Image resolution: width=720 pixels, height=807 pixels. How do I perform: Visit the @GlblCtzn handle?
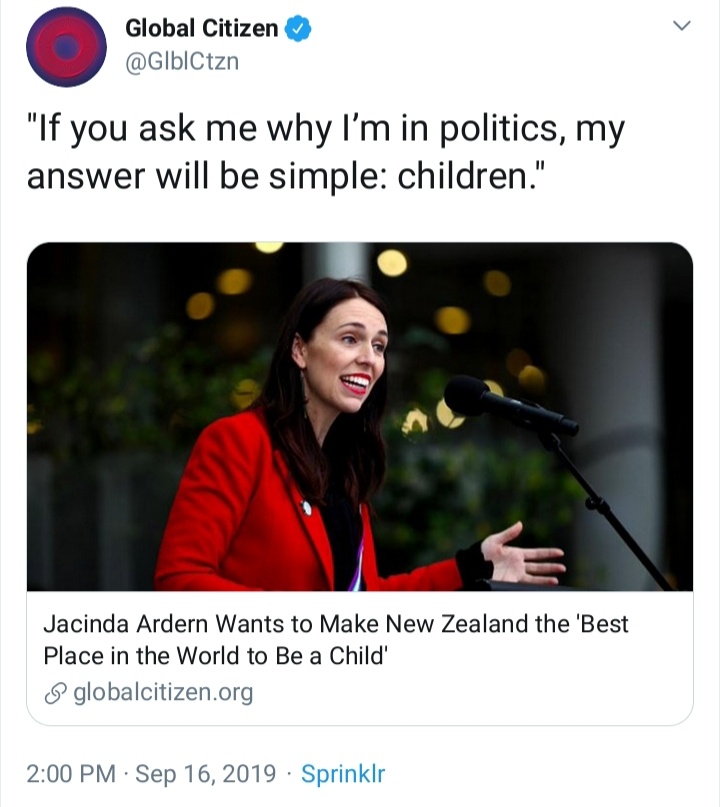tap(181, 60)
